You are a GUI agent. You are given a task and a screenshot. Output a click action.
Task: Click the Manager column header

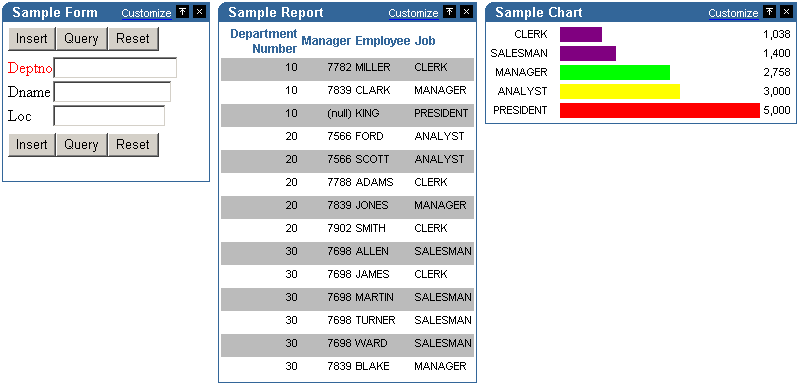[326, 41]
